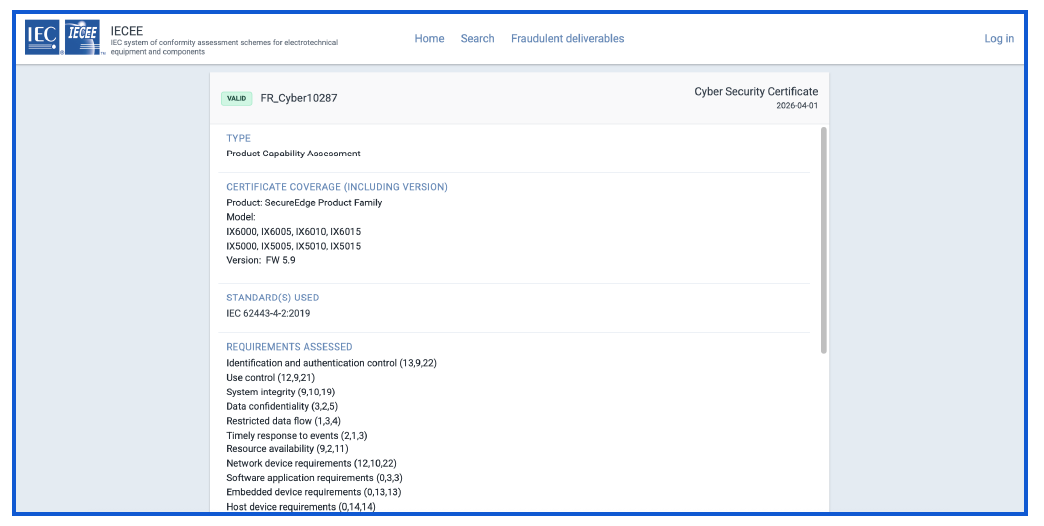Click the Version FW 5.9 line
The width and height of the screenshot is (1044, 526).
pyautogui.click(x=261, y=260)
